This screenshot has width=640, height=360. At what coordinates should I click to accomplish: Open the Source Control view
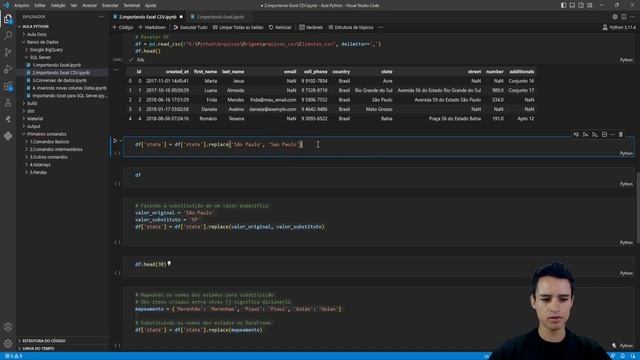click(8, 52)
